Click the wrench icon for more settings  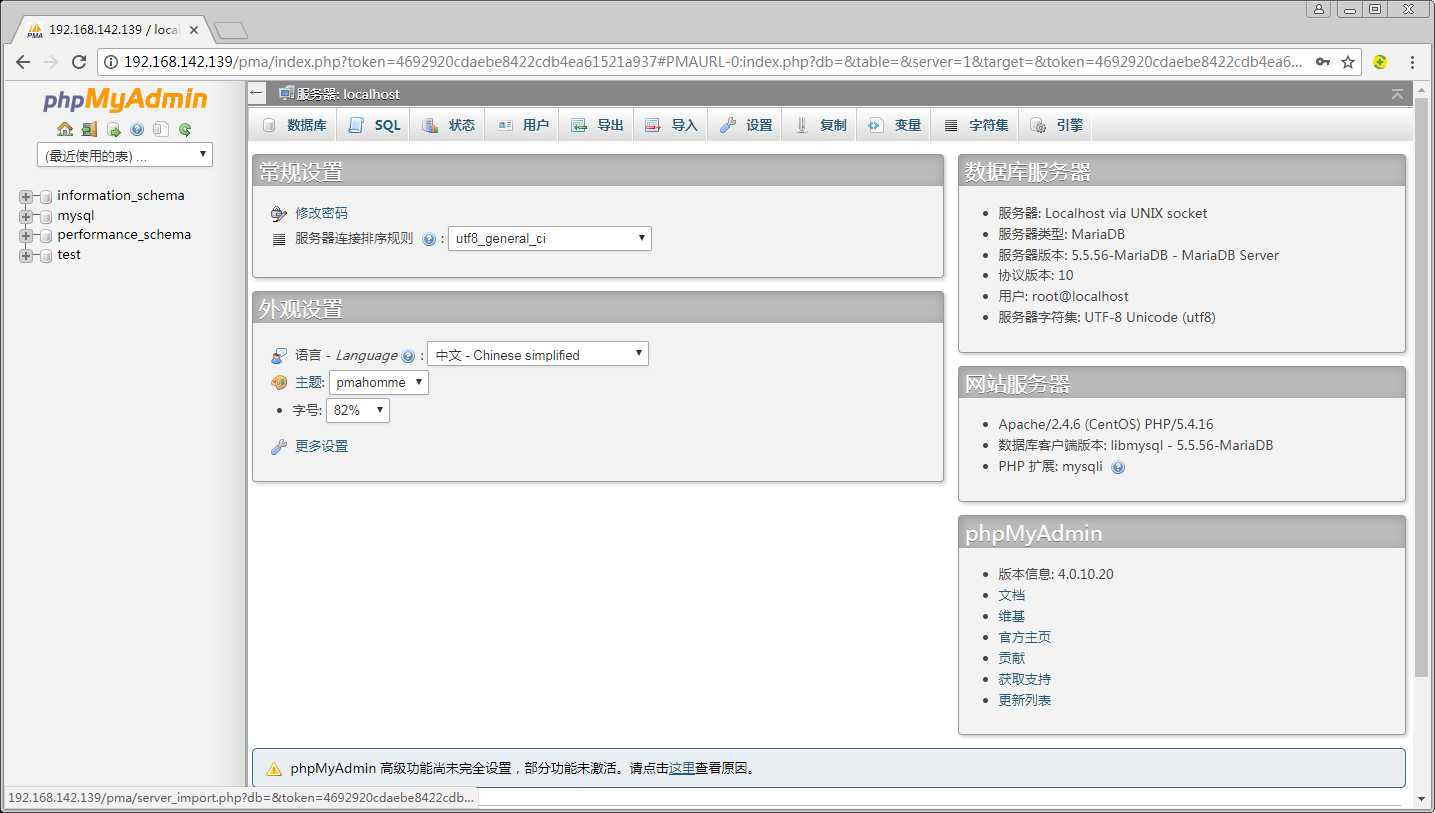(x=279, y=446)
